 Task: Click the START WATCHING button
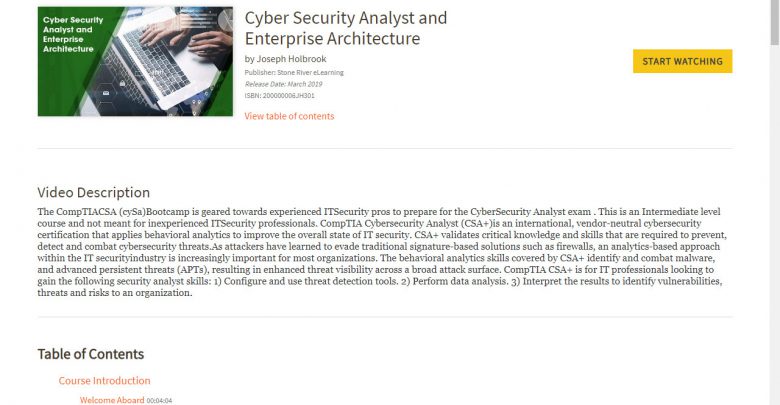click(x=682, y=61)
